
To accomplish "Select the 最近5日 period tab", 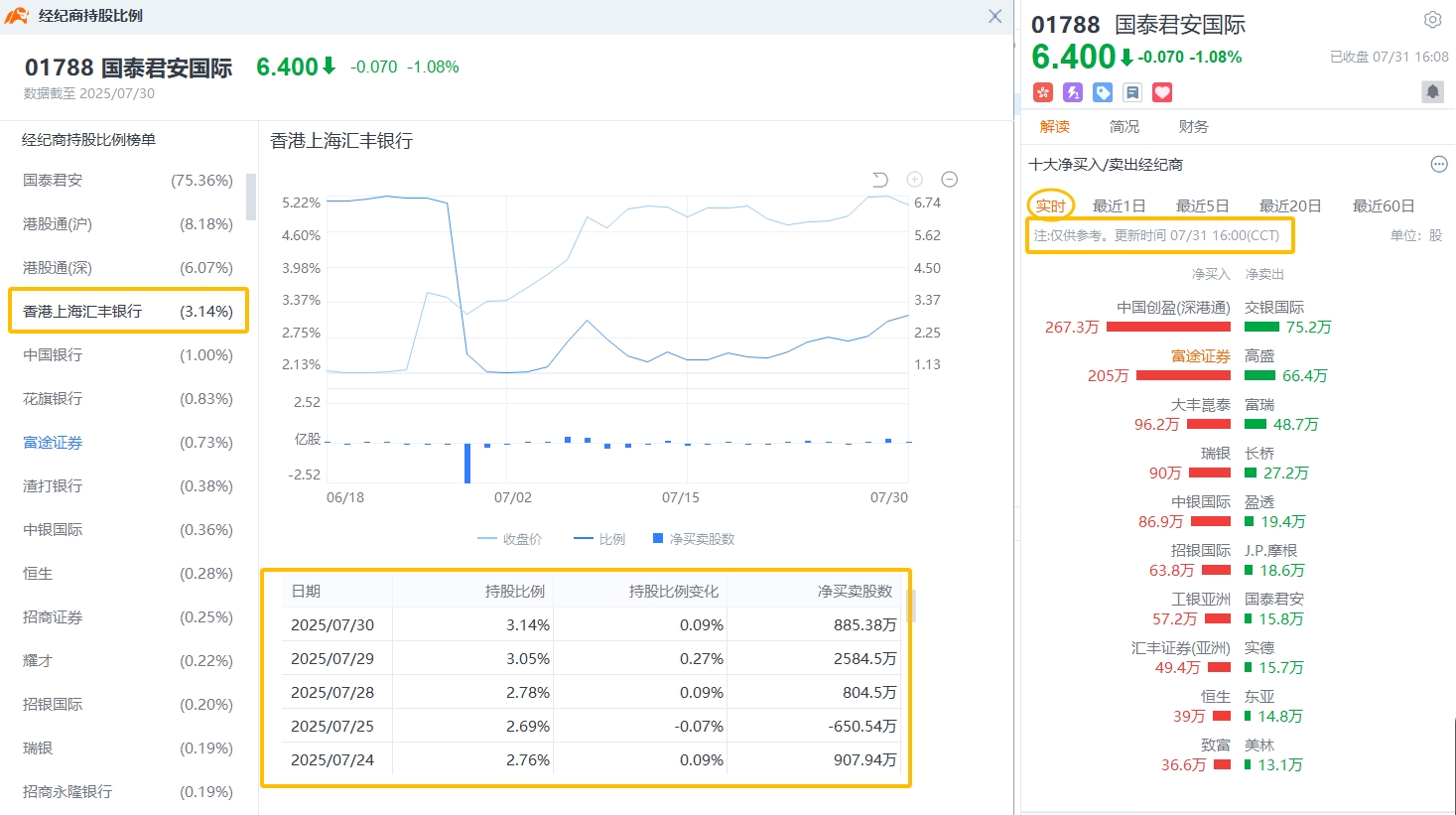I will (1203, 206).
